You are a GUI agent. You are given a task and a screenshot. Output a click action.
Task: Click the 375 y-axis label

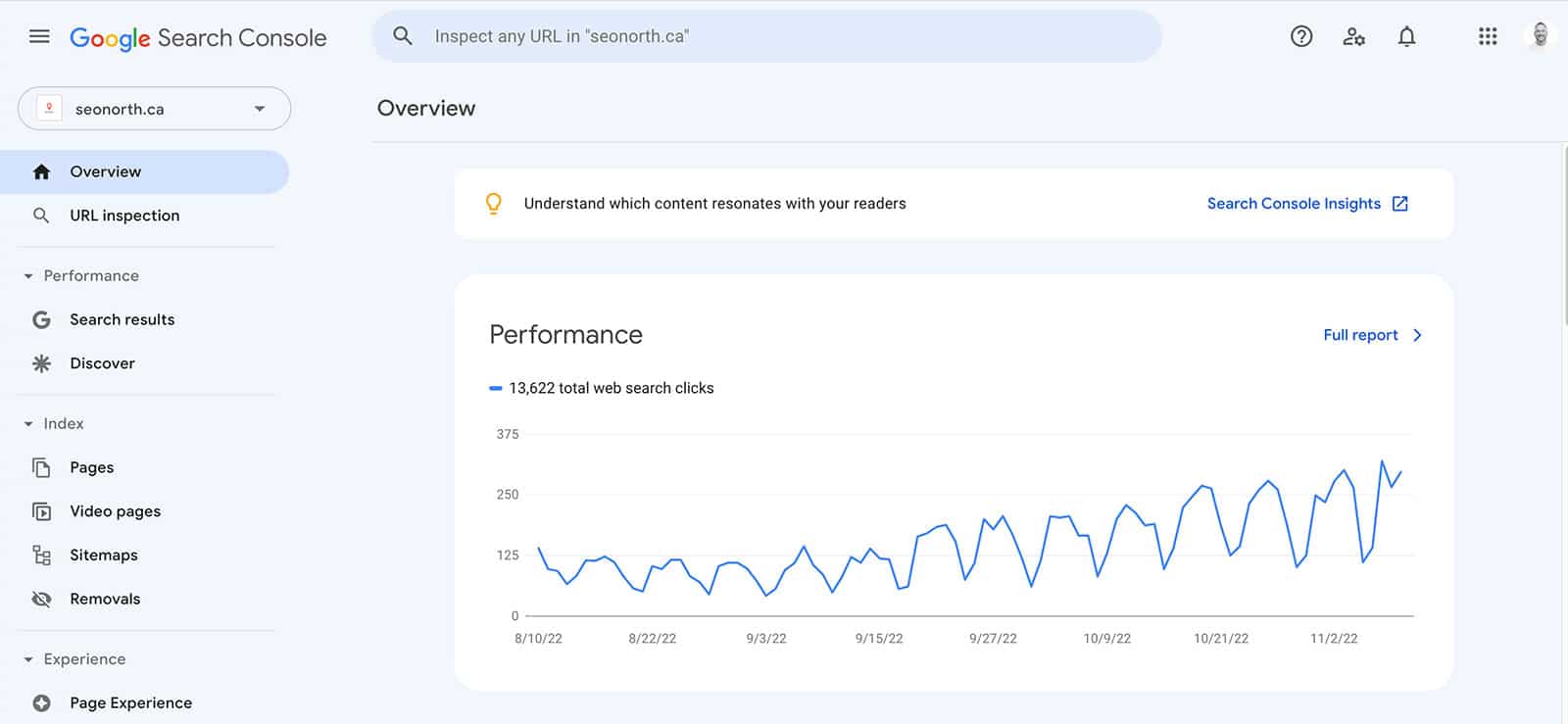508,434
